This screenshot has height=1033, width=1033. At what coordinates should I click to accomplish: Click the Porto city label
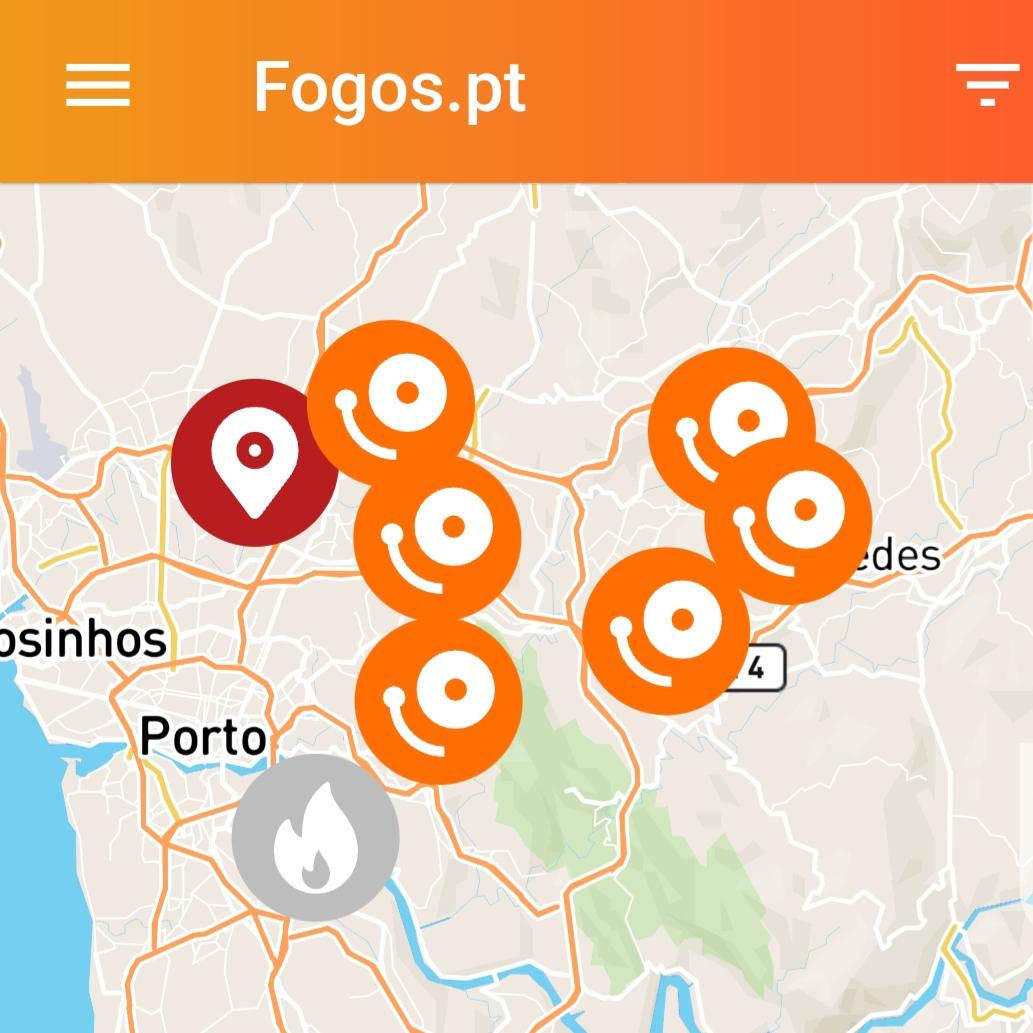pyautogui.click(x=203, y=736)
